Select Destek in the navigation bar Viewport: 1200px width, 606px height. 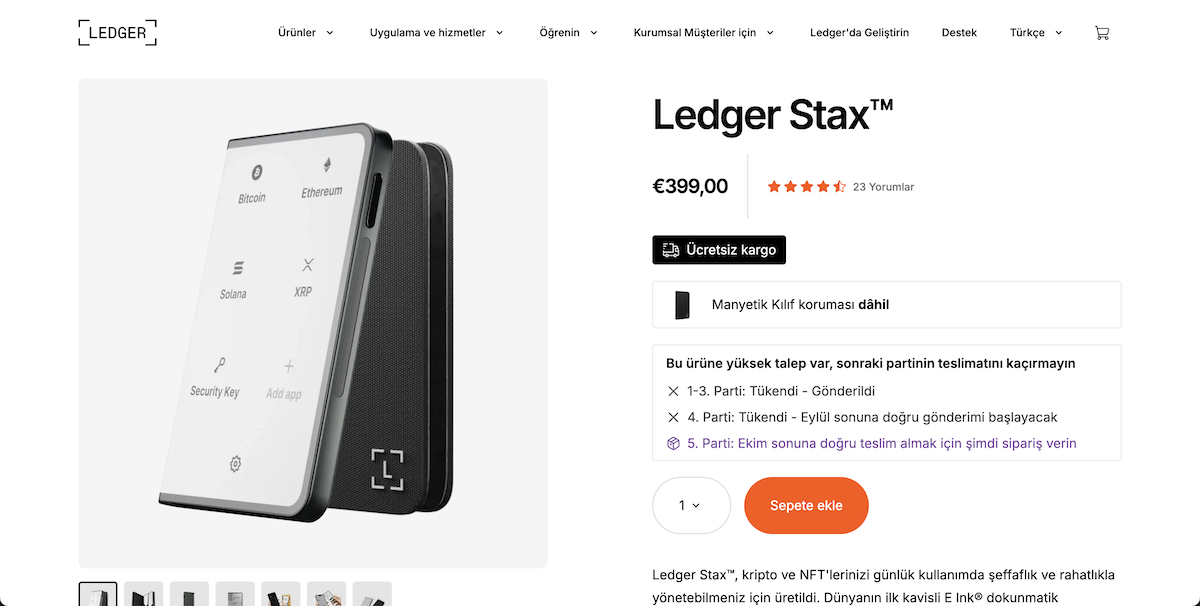(x=959, y=32)
